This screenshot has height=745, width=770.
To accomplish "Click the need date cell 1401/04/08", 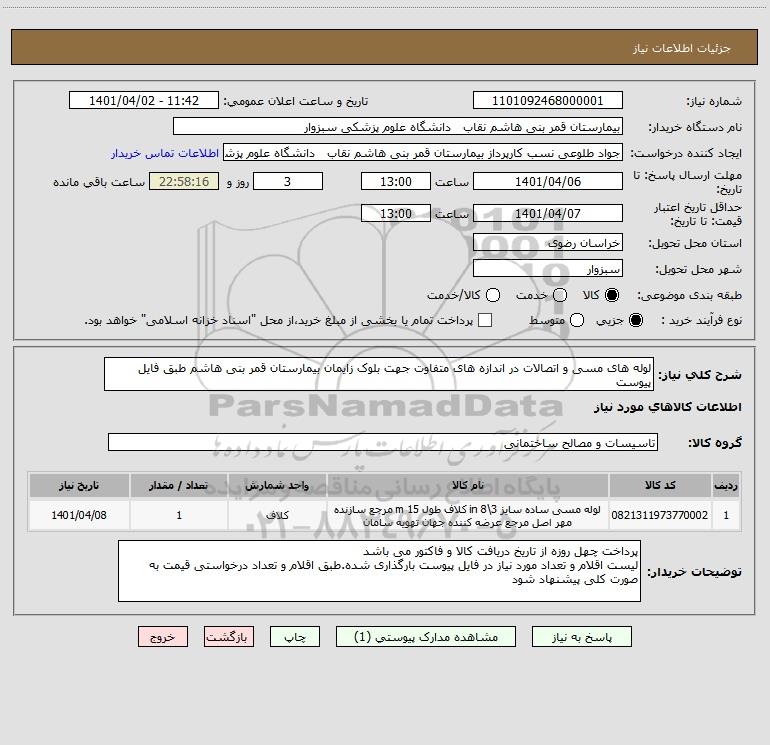I will point(79,515).
